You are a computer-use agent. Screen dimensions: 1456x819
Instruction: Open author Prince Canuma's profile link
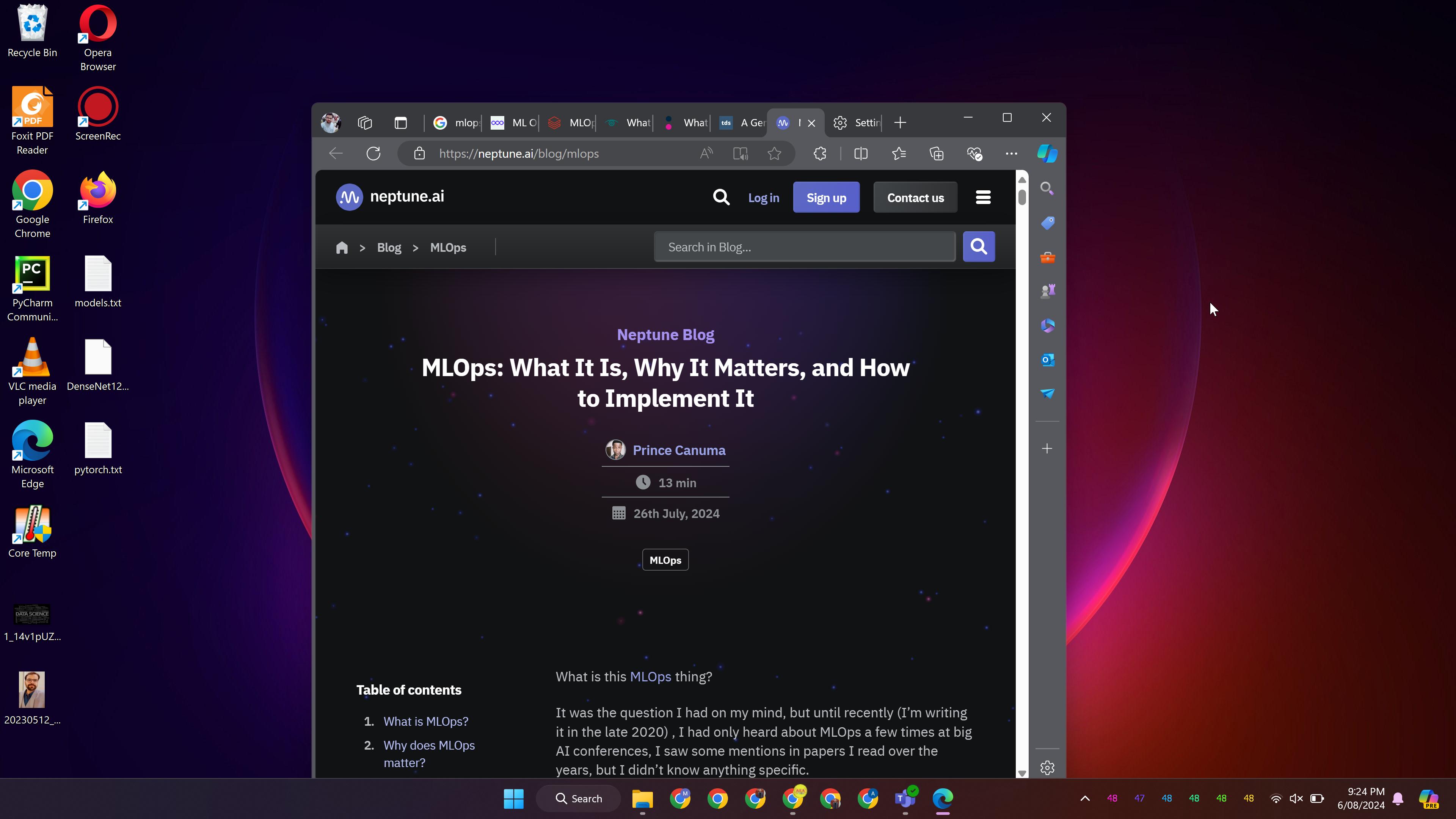[679, 450]
